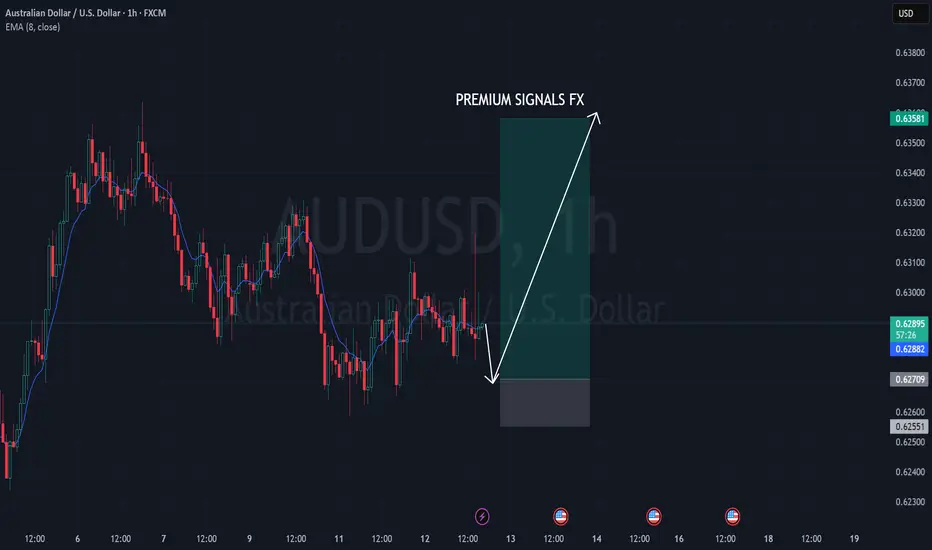Select the white upward arrow drawing
932x550 pixels.
[x=547, y=245]
